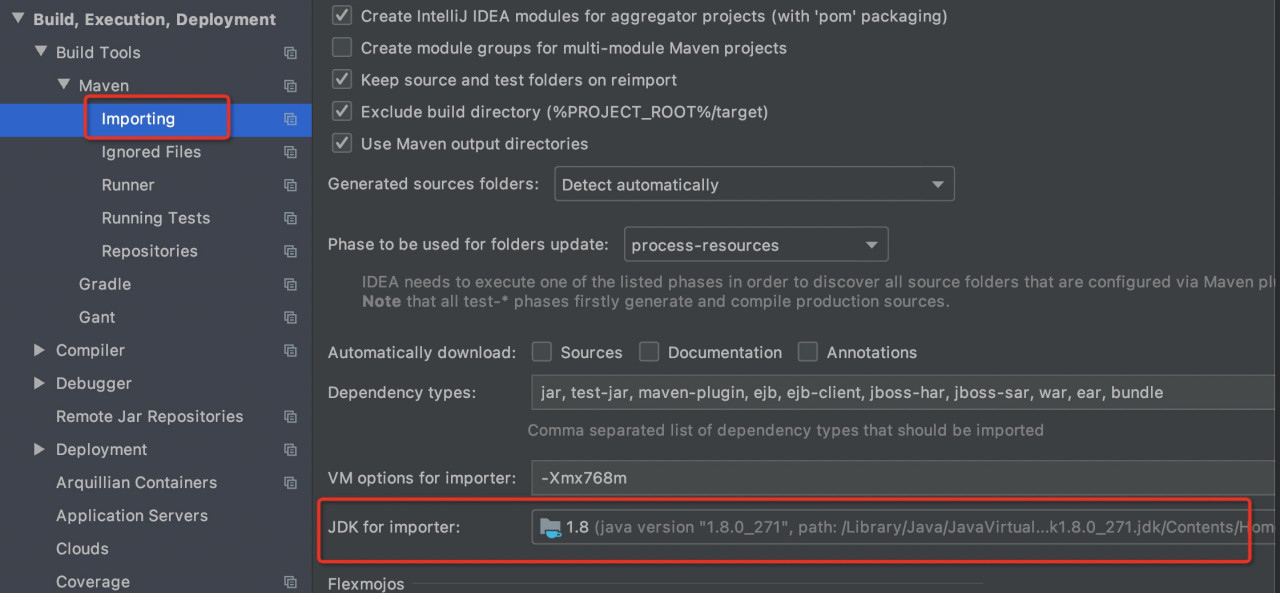Enable automatic download of Sources
The image size is (1280, 593).
coord(542,352)
